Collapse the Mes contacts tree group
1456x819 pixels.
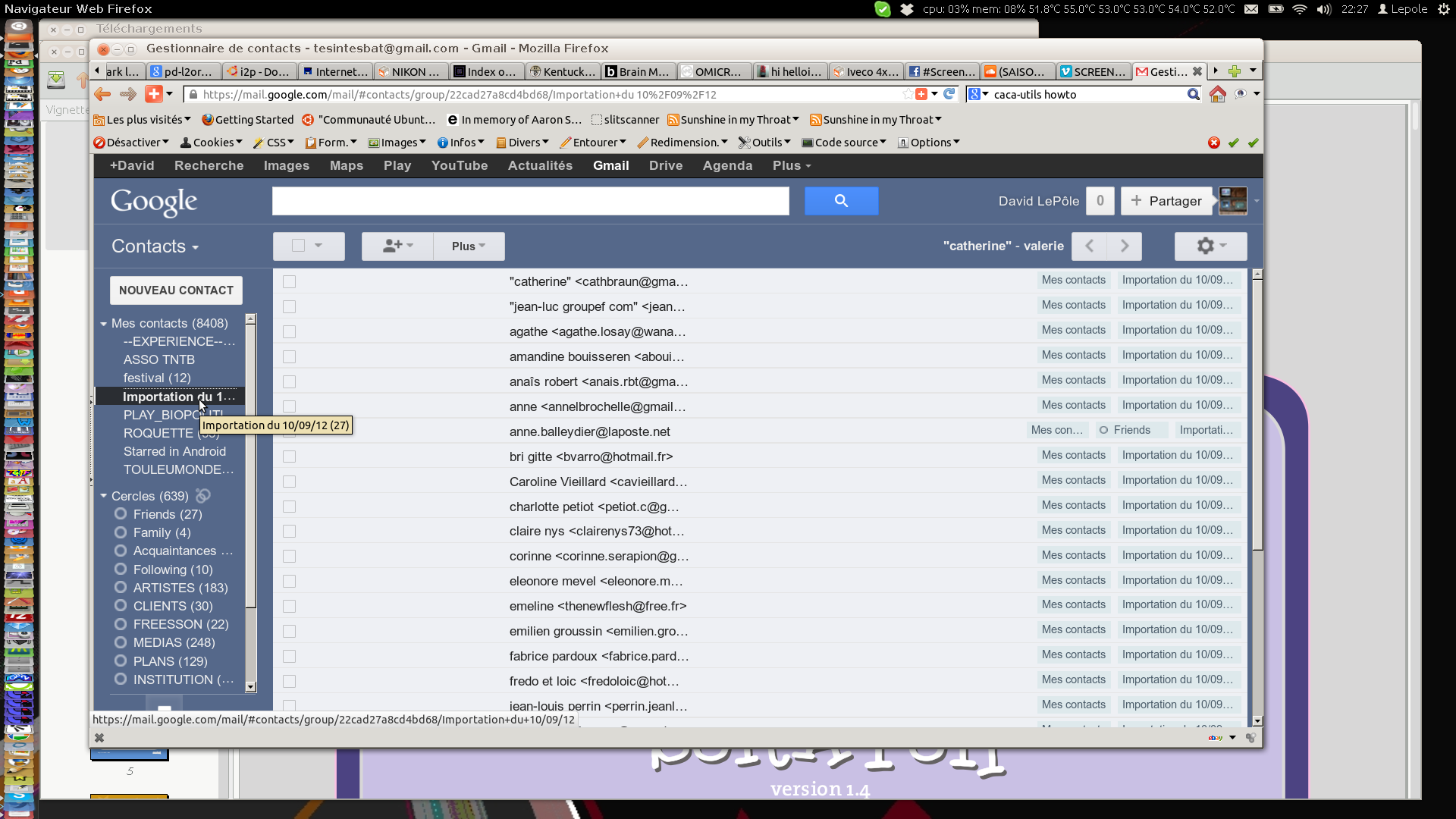(x=104, y=324)
